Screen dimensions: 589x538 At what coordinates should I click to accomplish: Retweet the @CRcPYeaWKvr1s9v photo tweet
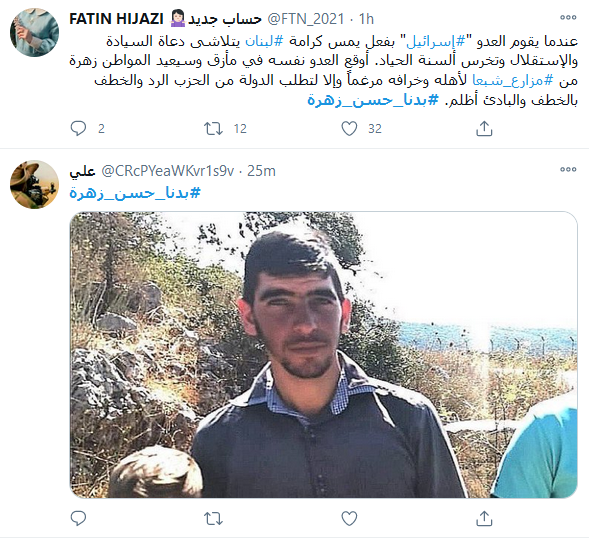(213, 518)
